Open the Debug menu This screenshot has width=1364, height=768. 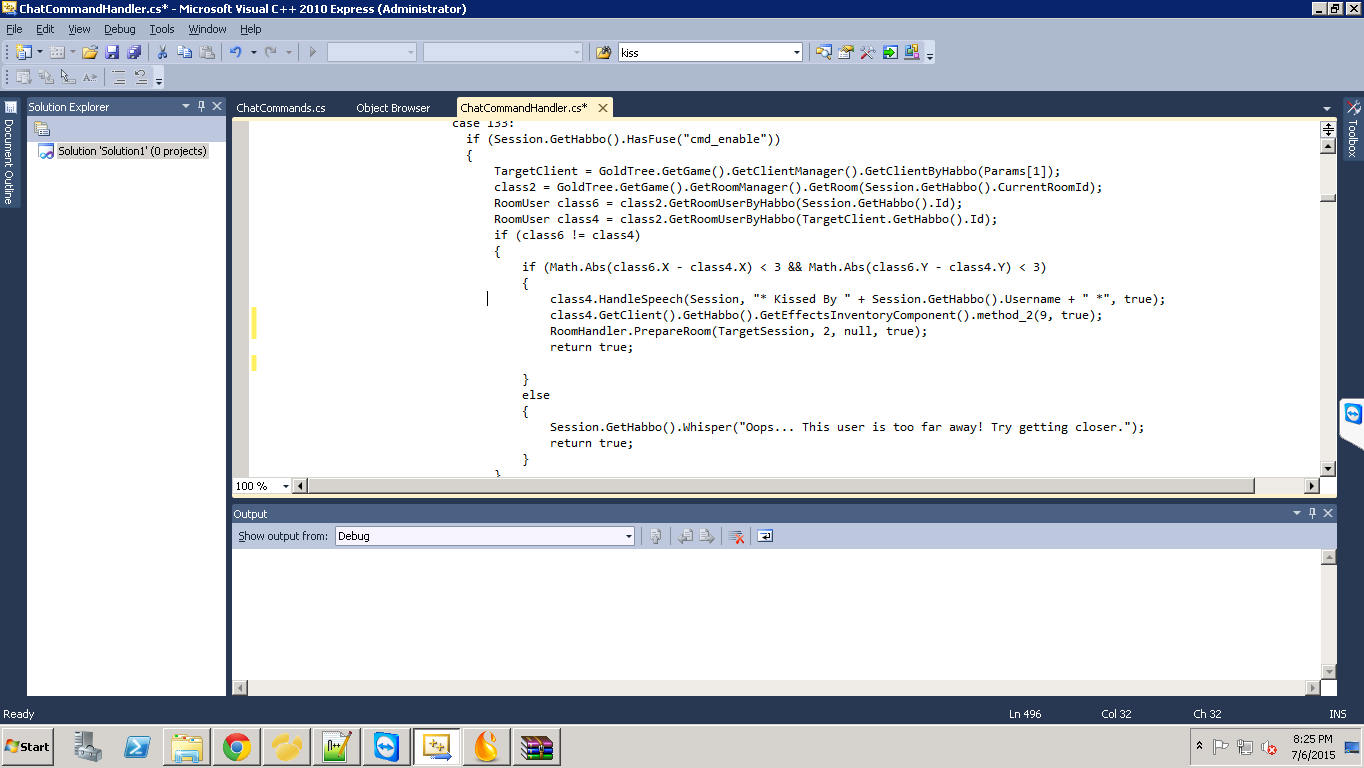(x=120, y=29)
